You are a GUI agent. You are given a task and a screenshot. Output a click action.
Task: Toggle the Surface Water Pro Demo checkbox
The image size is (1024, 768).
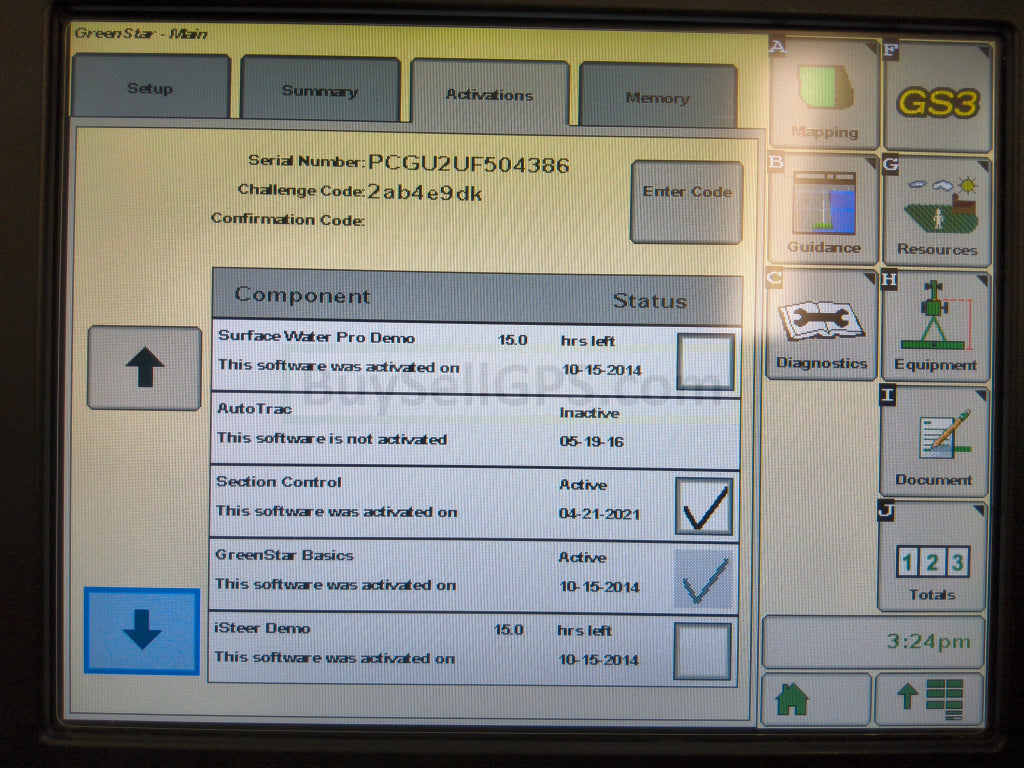point(705,361)
